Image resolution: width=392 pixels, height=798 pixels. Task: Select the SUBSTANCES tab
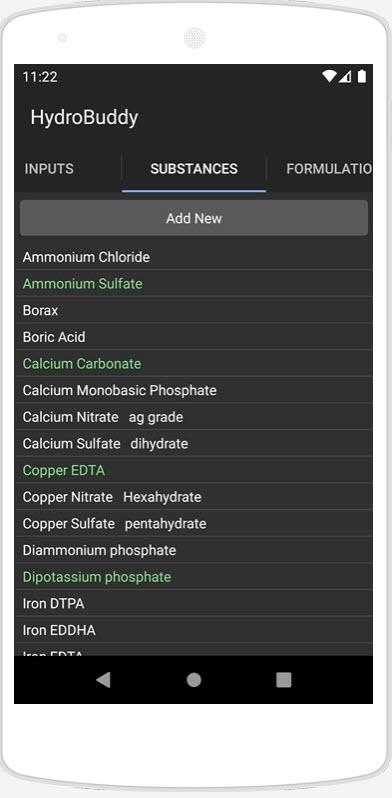(194, 169)
